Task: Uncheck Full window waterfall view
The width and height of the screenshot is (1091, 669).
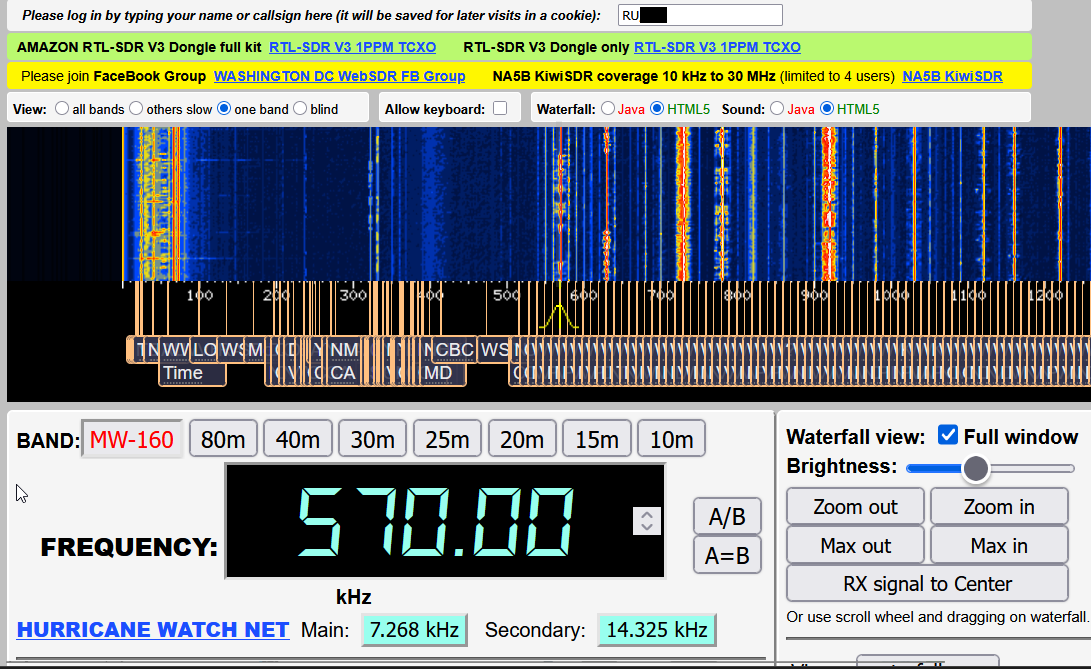Action: click(948, 436)
